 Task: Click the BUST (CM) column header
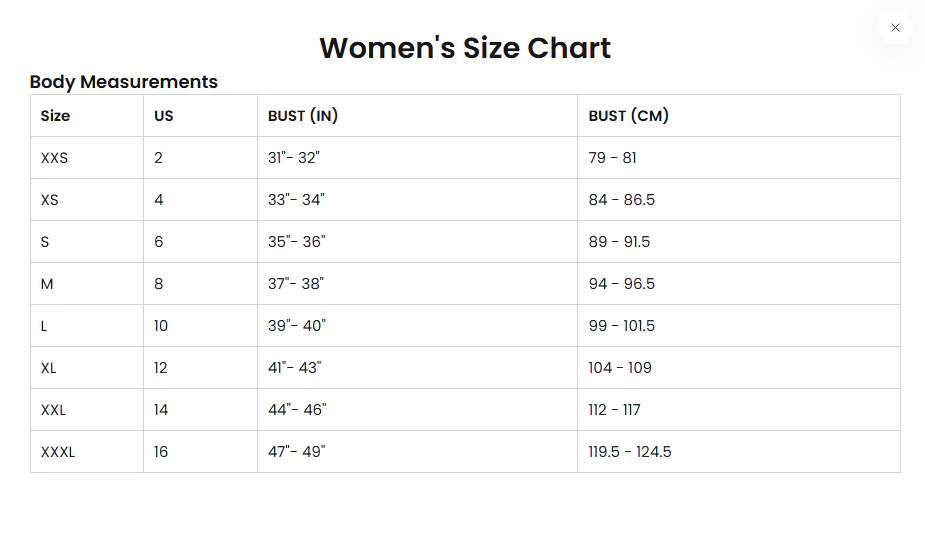pos(628,116)
